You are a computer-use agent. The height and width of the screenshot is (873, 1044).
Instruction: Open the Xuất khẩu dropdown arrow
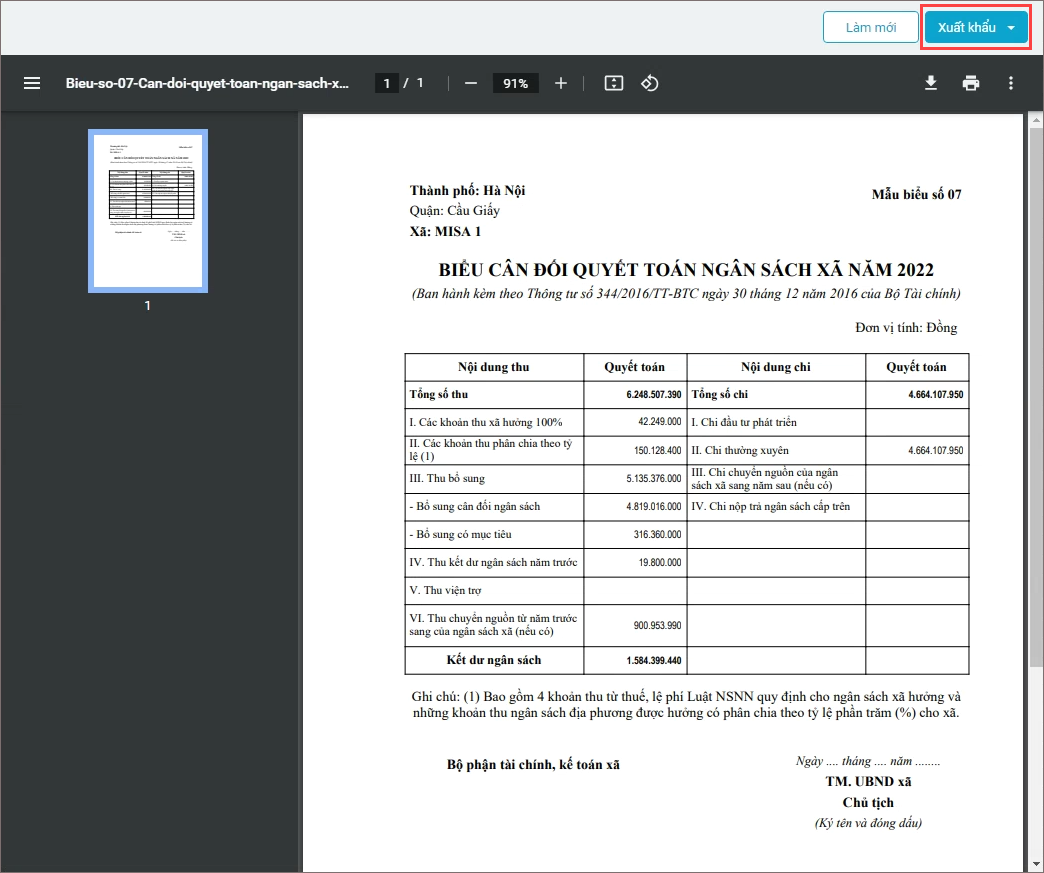[1011, 28]
